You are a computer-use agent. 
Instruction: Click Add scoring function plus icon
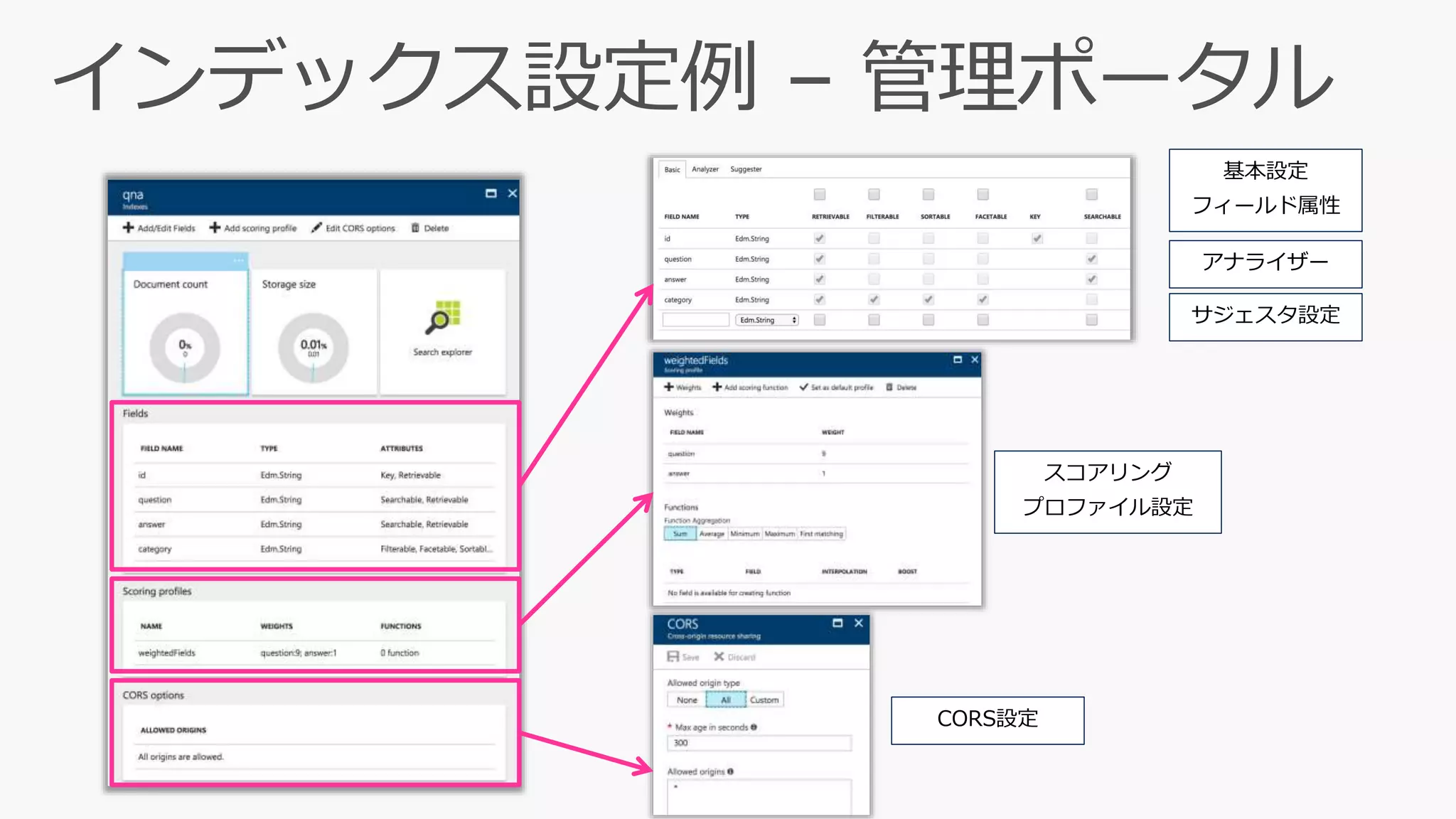point(717,387)
